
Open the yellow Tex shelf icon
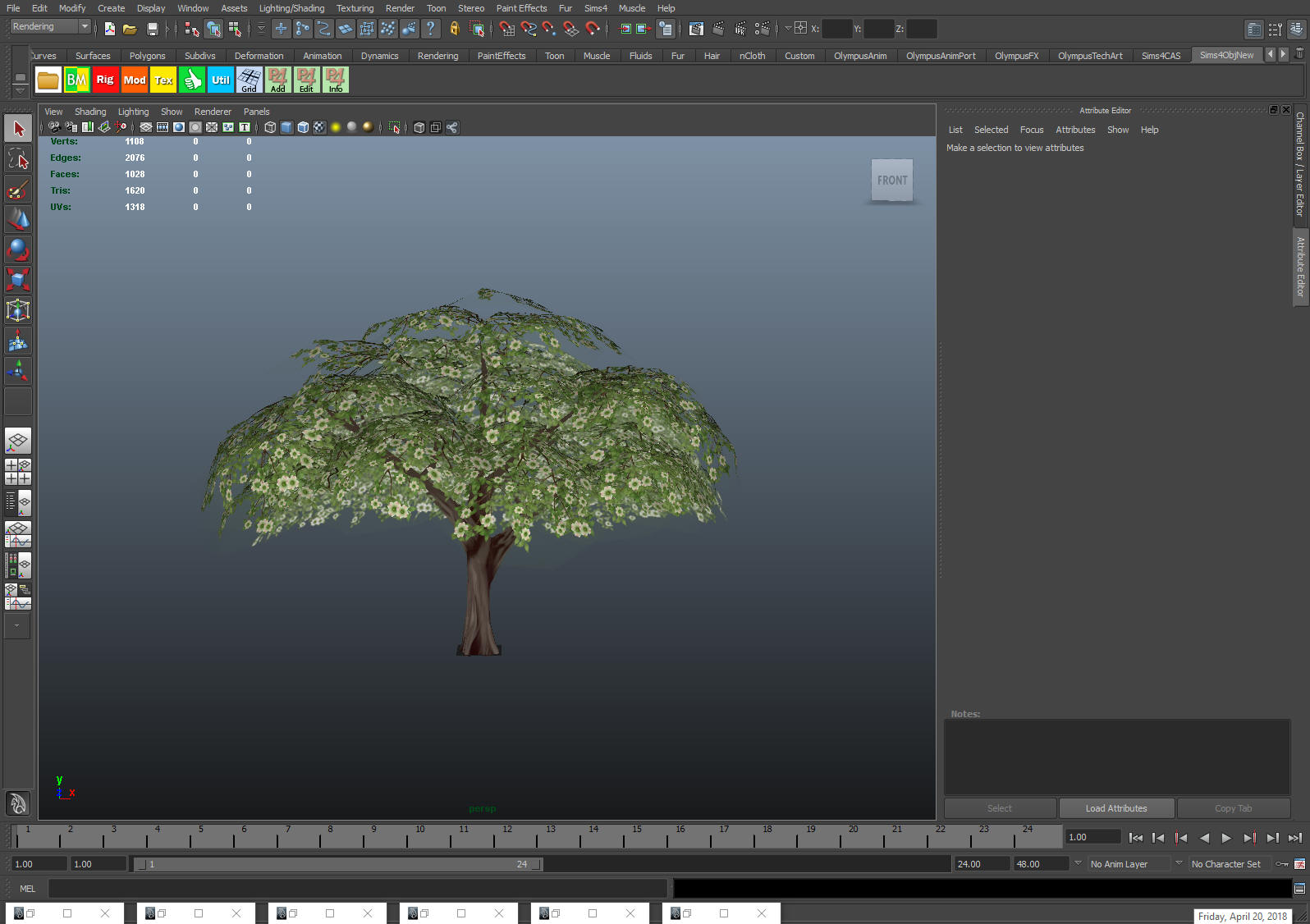point(163,80)
